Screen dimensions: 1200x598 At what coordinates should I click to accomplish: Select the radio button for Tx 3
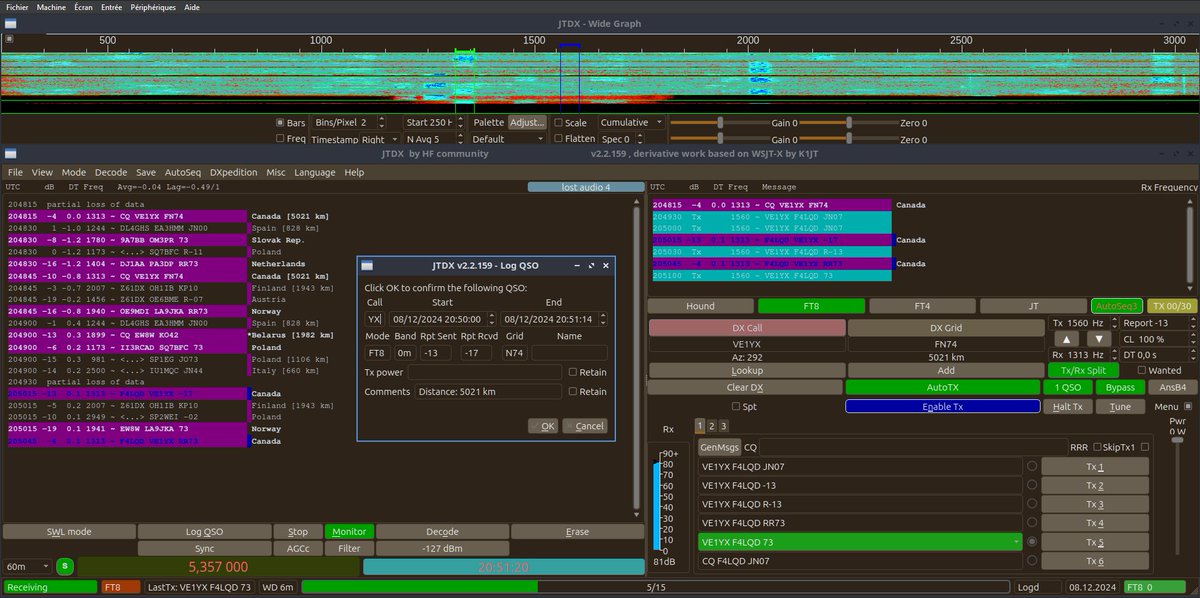1031,504
